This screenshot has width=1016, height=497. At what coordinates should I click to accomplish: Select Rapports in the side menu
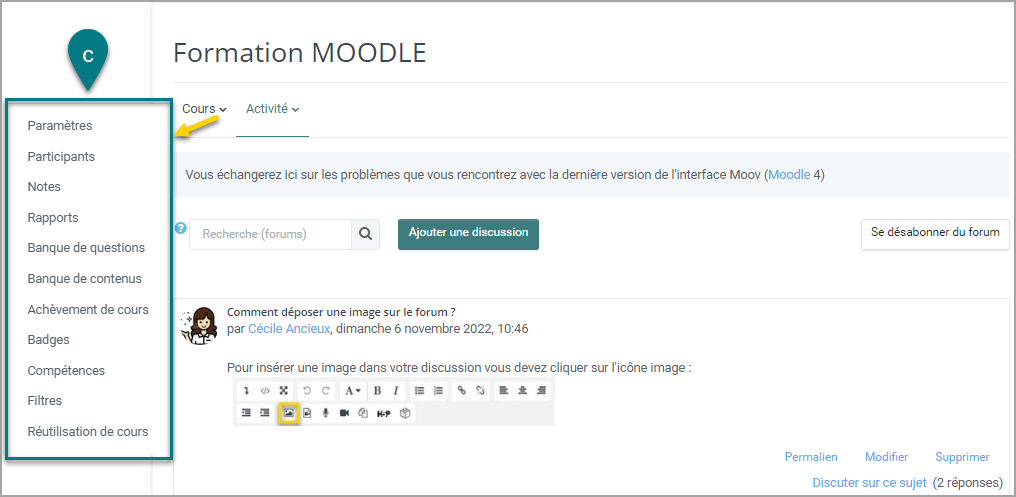(52, 218)
